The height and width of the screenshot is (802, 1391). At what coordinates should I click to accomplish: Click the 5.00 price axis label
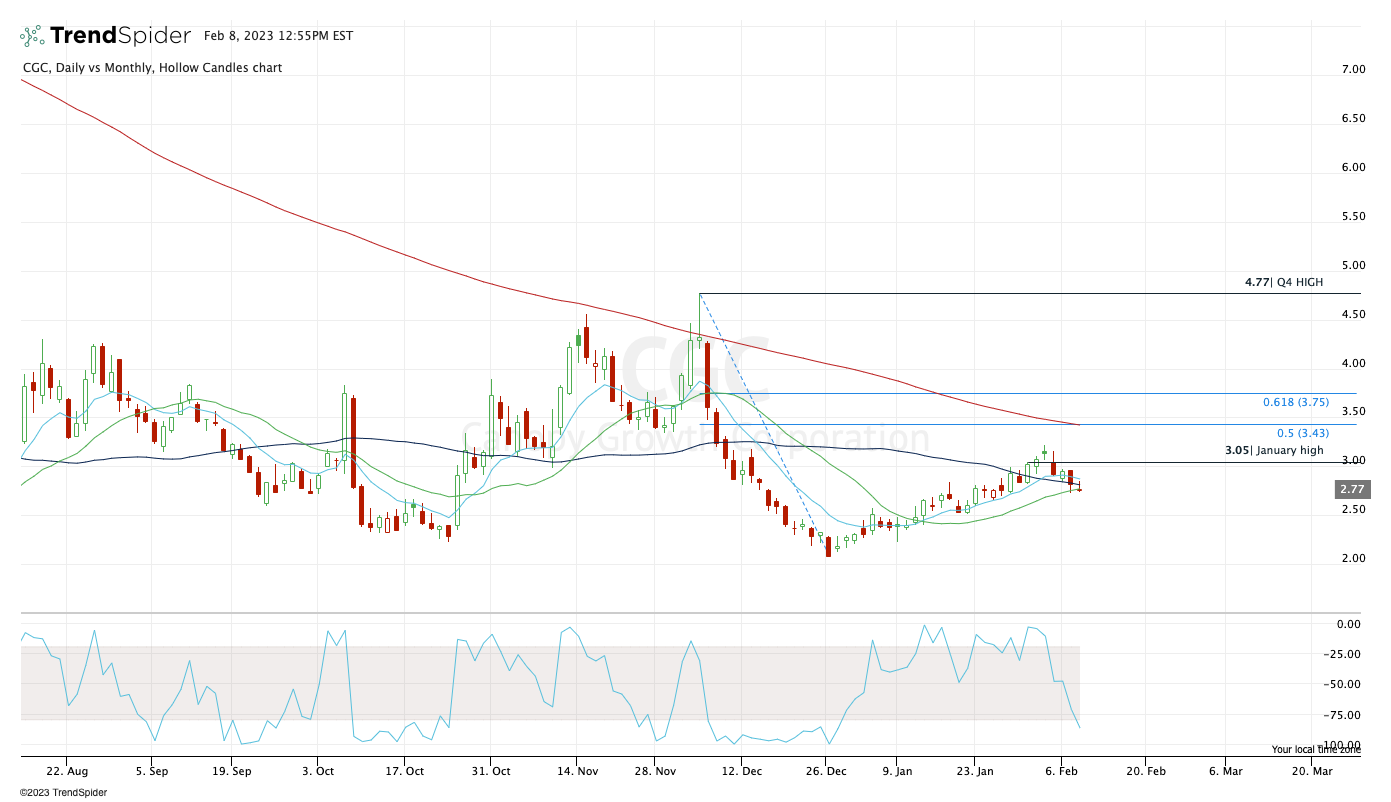(1353, 266)
